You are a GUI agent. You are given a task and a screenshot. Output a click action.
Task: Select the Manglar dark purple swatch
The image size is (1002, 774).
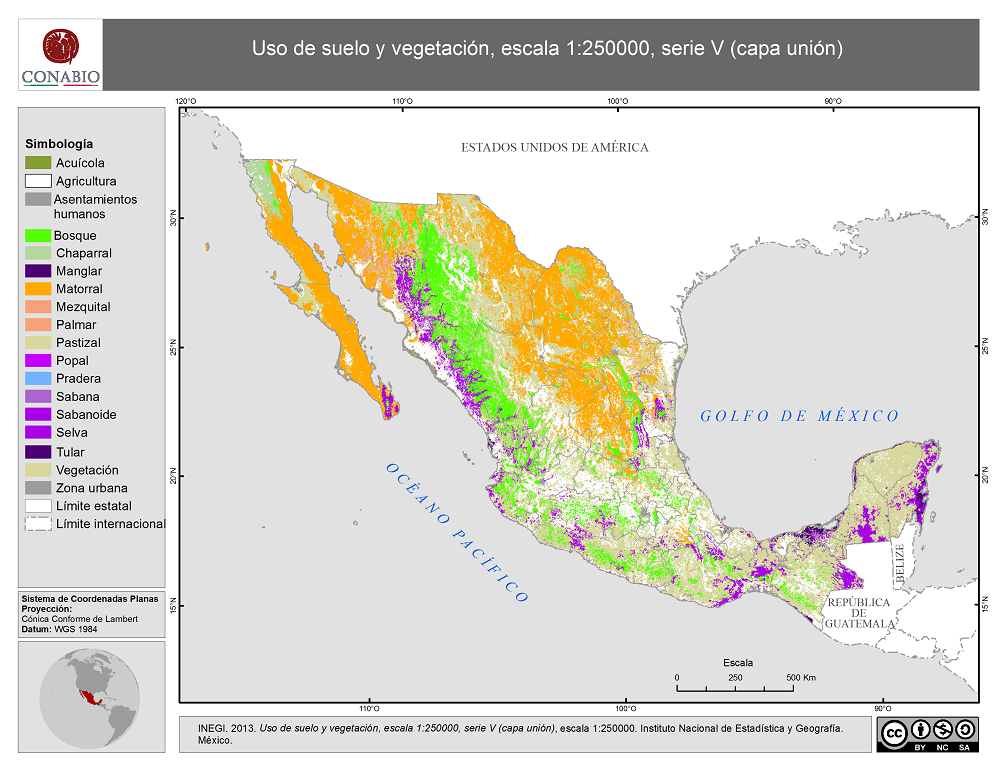(38, 271)
